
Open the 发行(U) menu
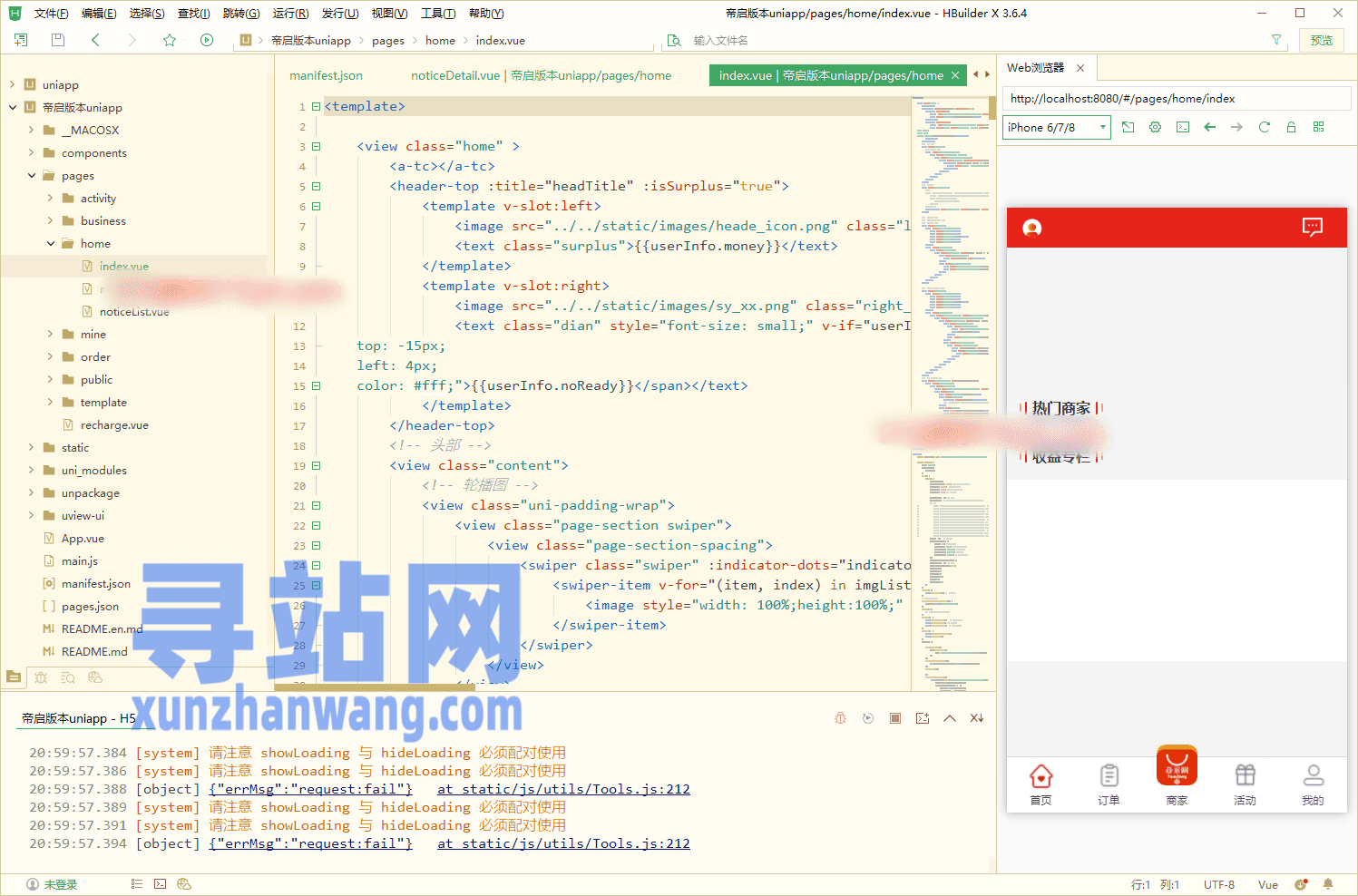[340, 14]
